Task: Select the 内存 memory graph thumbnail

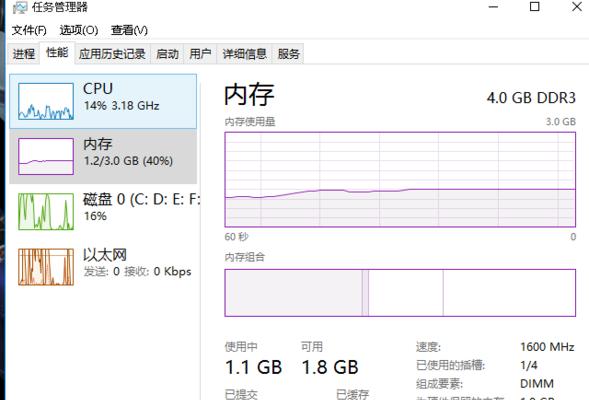Action: coord(46,156)
